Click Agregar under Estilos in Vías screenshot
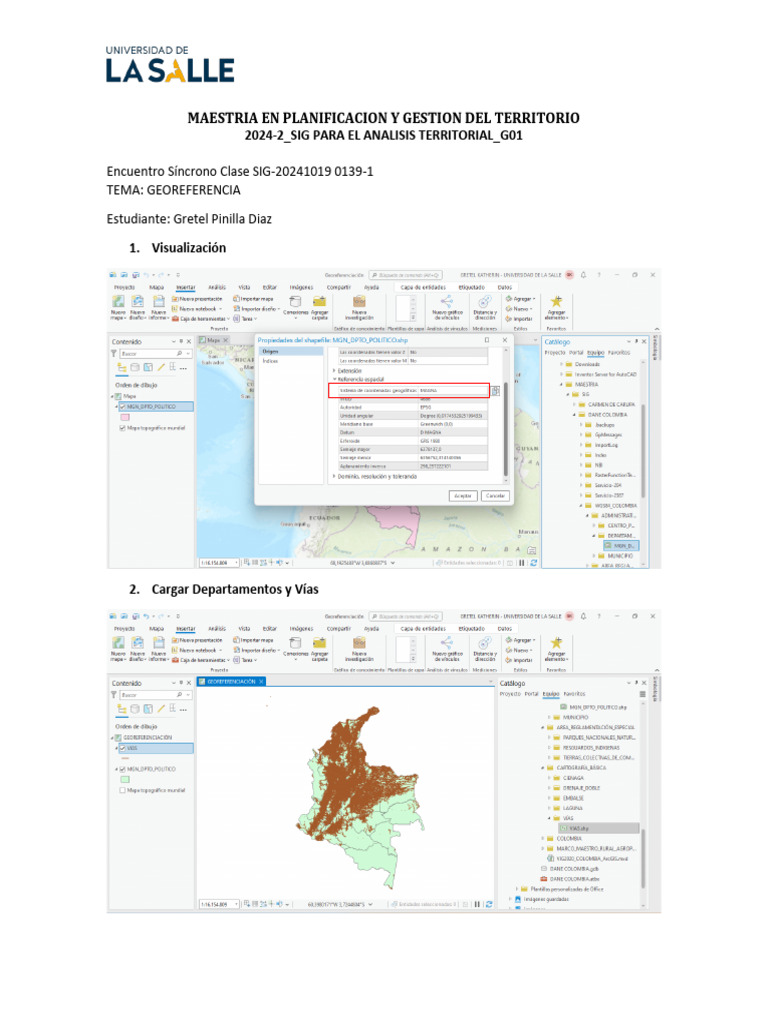 click(521, 641)
